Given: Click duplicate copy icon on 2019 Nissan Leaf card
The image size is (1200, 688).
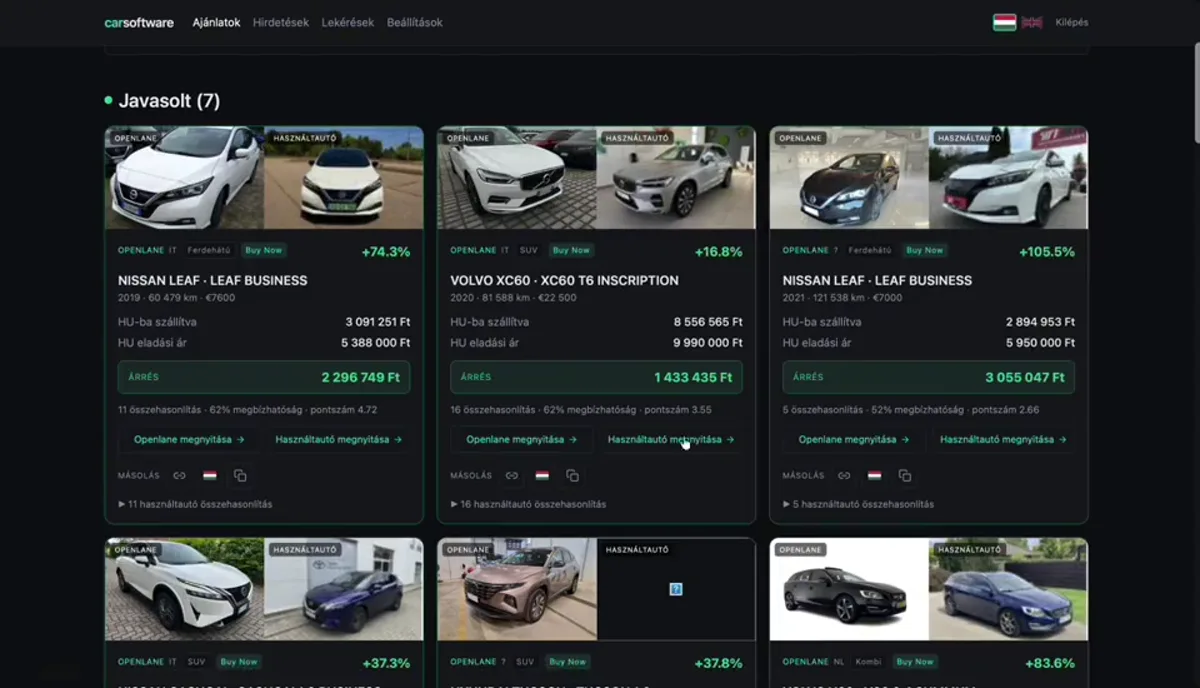Looking at the screenshot, I should [240, 476].
